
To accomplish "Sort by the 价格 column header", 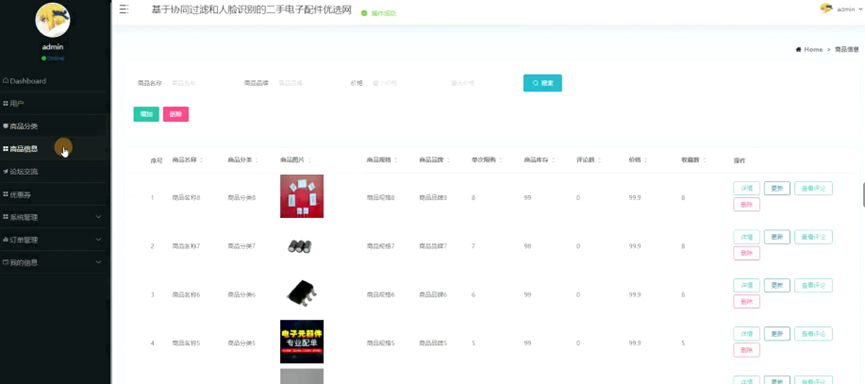I will click(x=638, y=160).
